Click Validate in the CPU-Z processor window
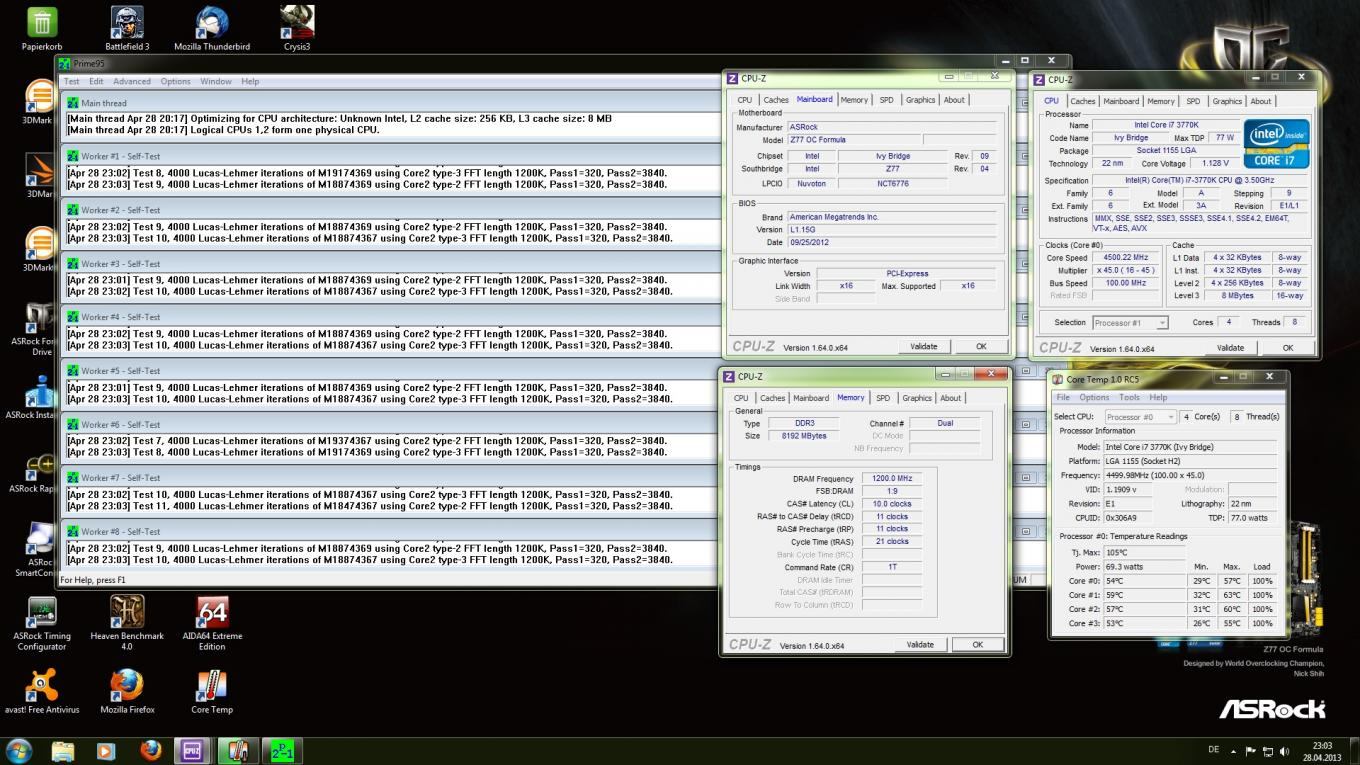The width and height of the screenshot is (1360, 765). [1230, 348]
